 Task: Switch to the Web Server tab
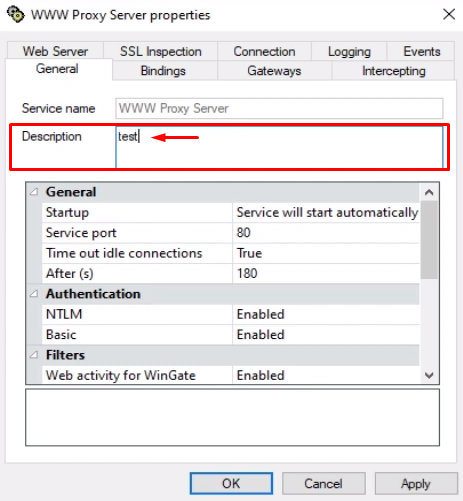[55, 51]
